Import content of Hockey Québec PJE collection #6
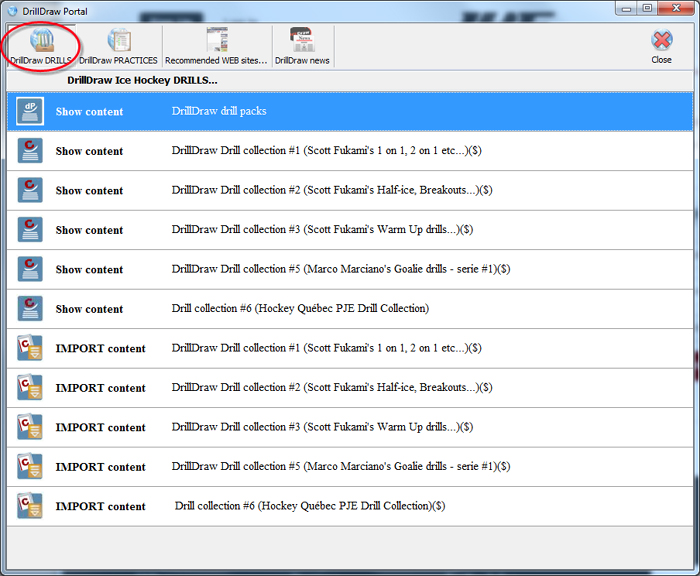This screenshot has width=700, height=576. click(100, 507)
